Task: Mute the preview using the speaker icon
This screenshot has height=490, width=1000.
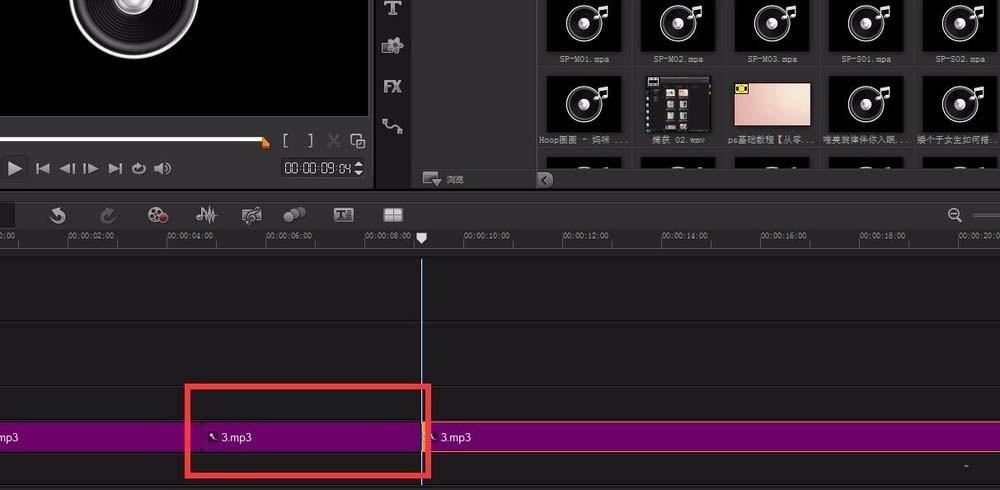Action: (162, 169)
